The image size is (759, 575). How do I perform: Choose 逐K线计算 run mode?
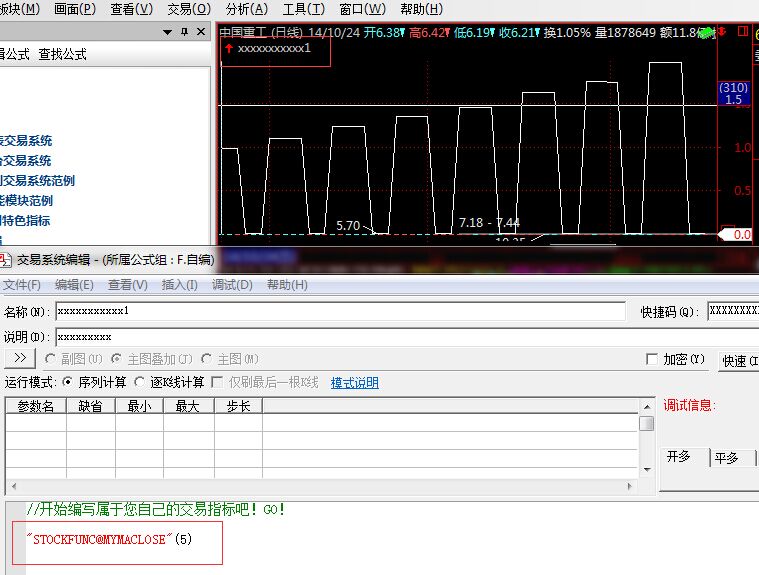140,383
